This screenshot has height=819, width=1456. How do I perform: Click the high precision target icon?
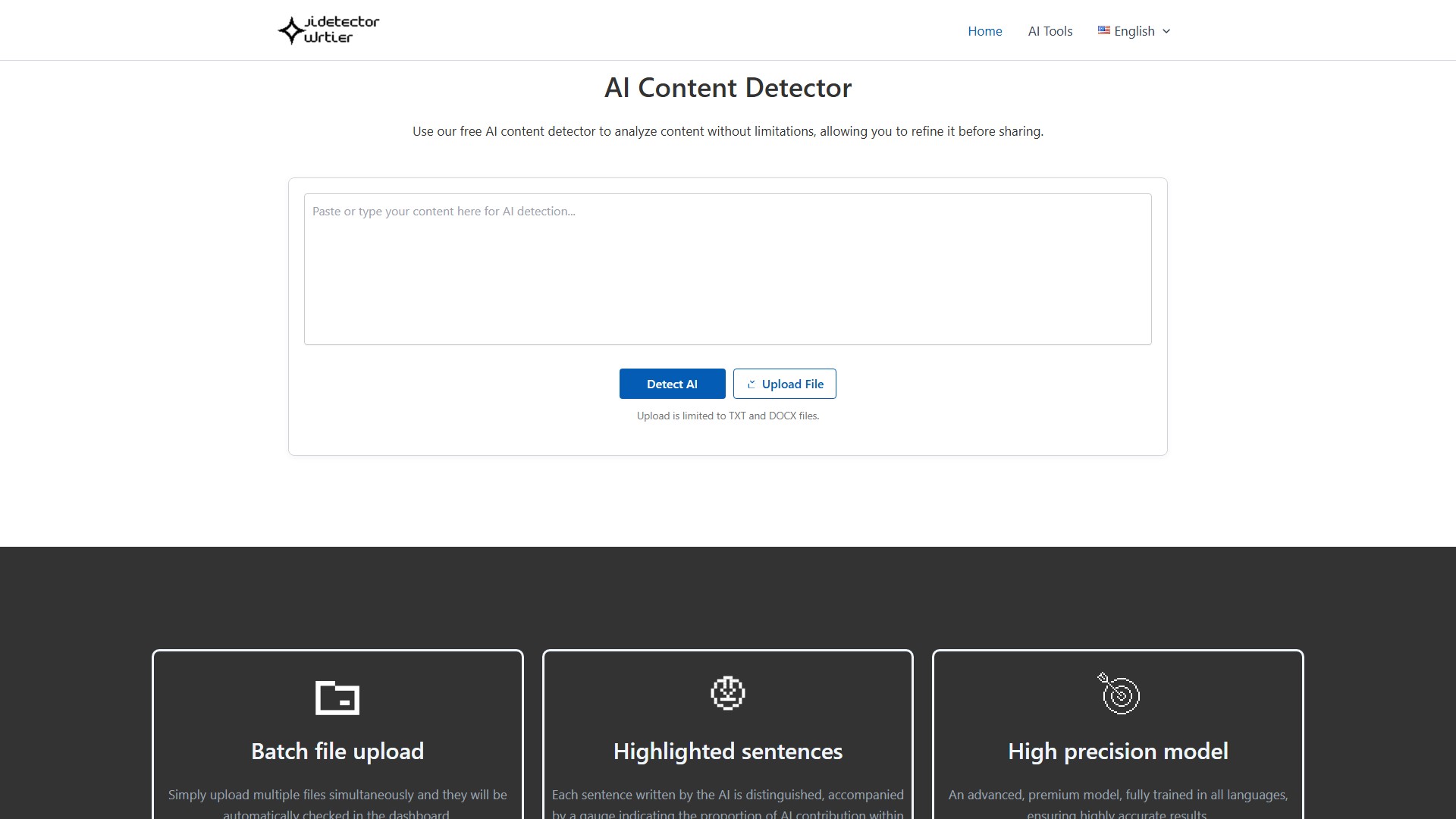coord(1119,693)
